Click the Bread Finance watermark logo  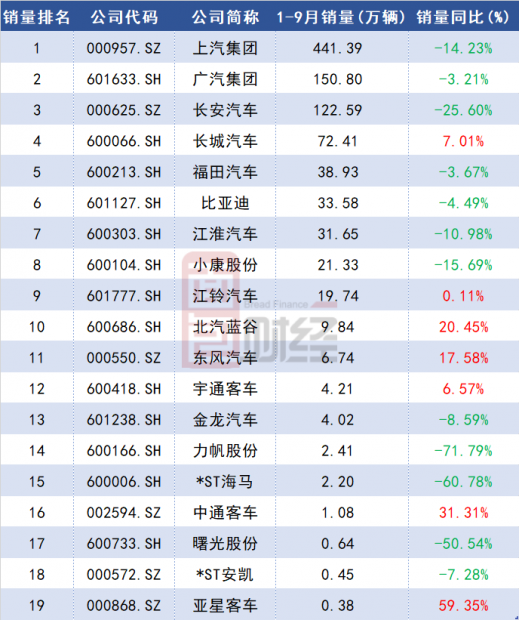(259, 309)
